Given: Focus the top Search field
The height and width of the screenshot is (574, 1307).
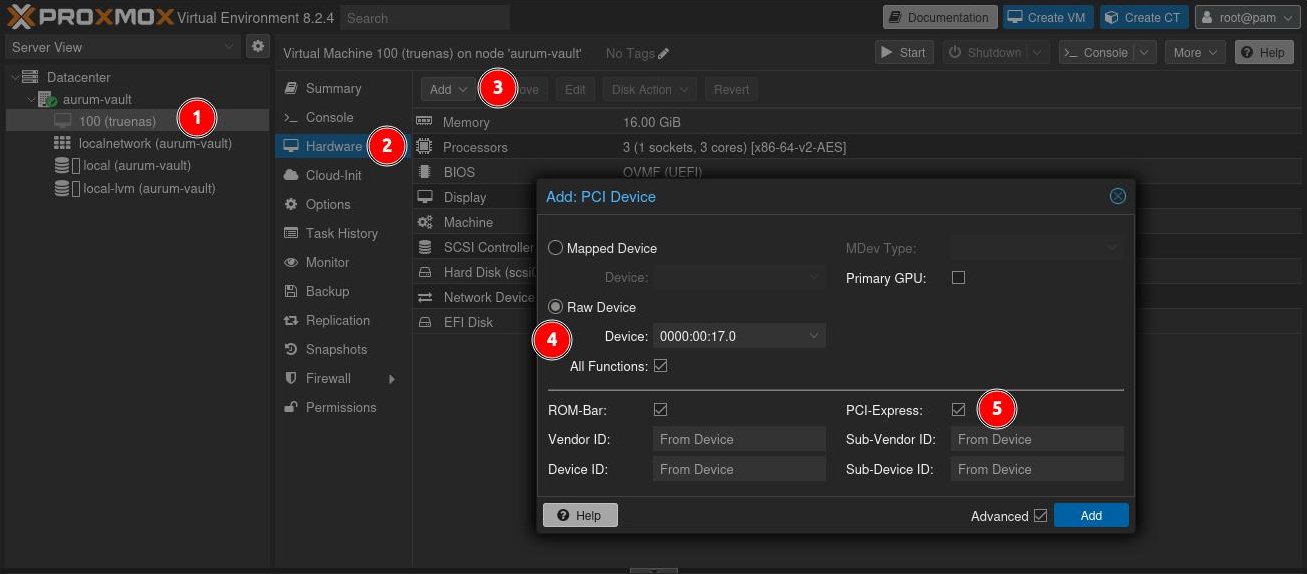Looking at the screenshot, I should pyautogui.click(x=425, y=17).
